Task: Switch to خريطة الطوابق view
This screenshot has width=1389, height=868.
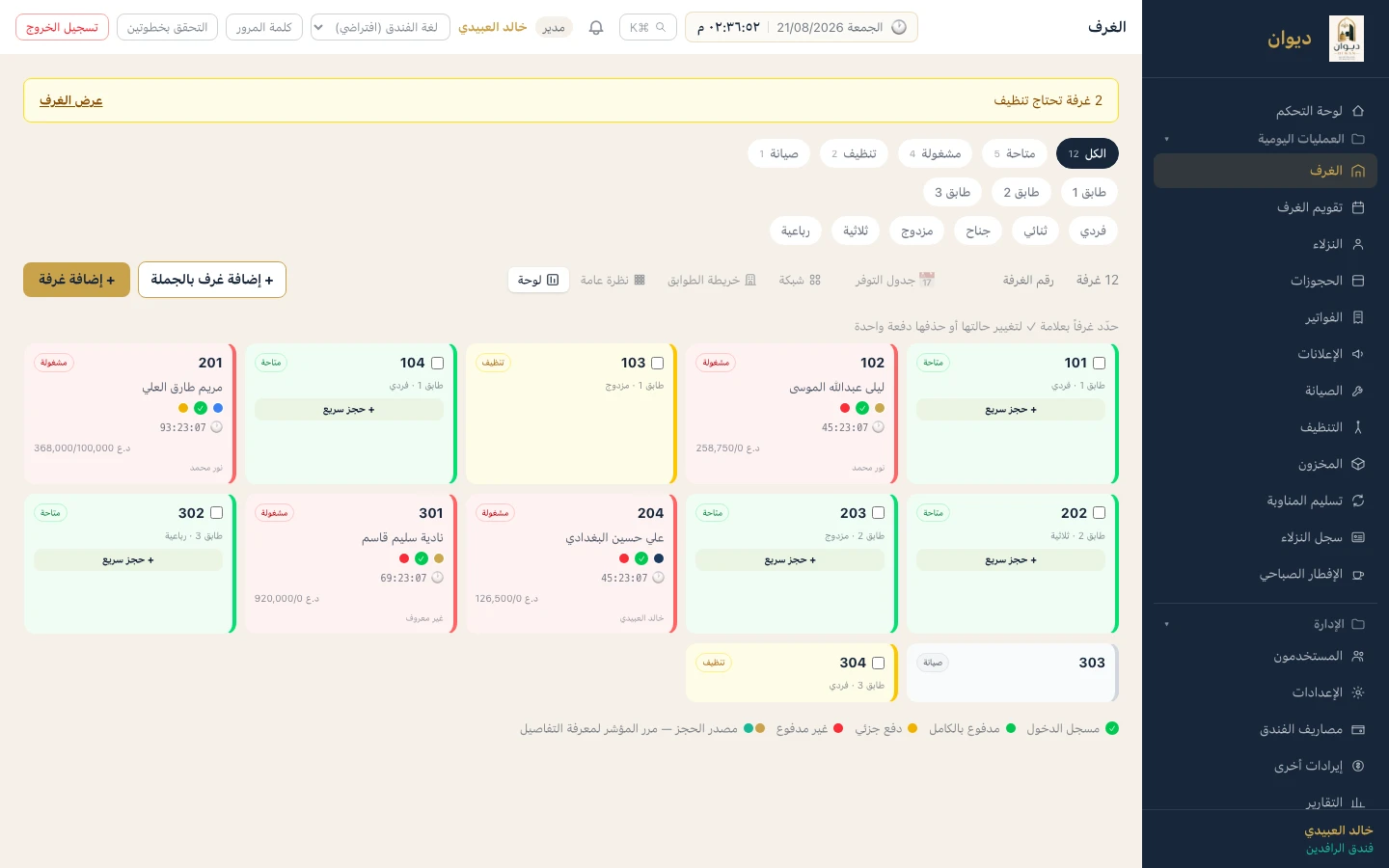Action: (x=712, y=280)
